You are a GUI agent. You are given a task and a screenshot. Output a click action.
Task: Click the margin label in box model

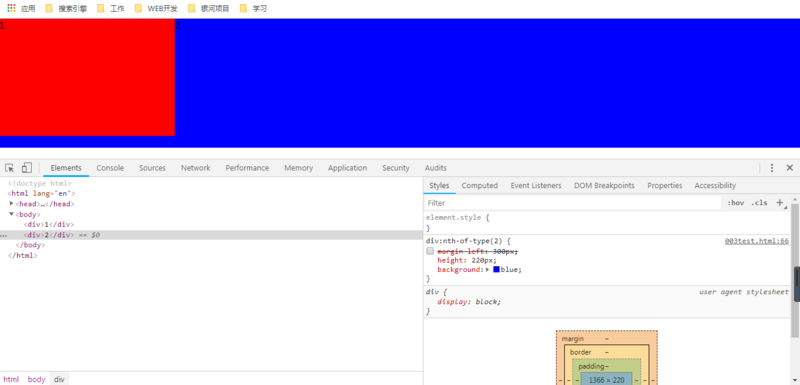click(572, 339)
